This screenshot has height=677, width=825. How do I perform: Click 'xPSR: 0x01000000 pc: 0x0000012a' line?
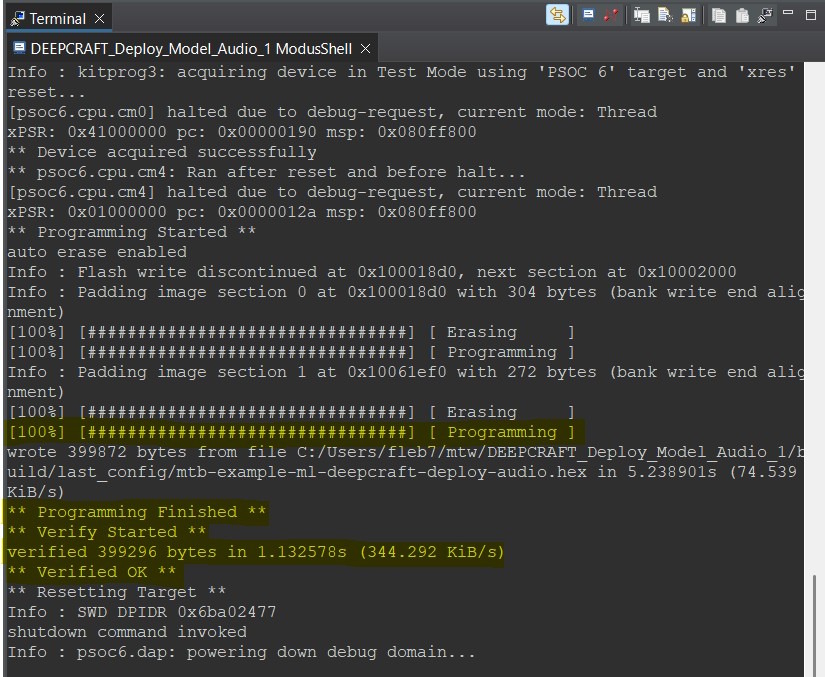(x=242, y=212)
